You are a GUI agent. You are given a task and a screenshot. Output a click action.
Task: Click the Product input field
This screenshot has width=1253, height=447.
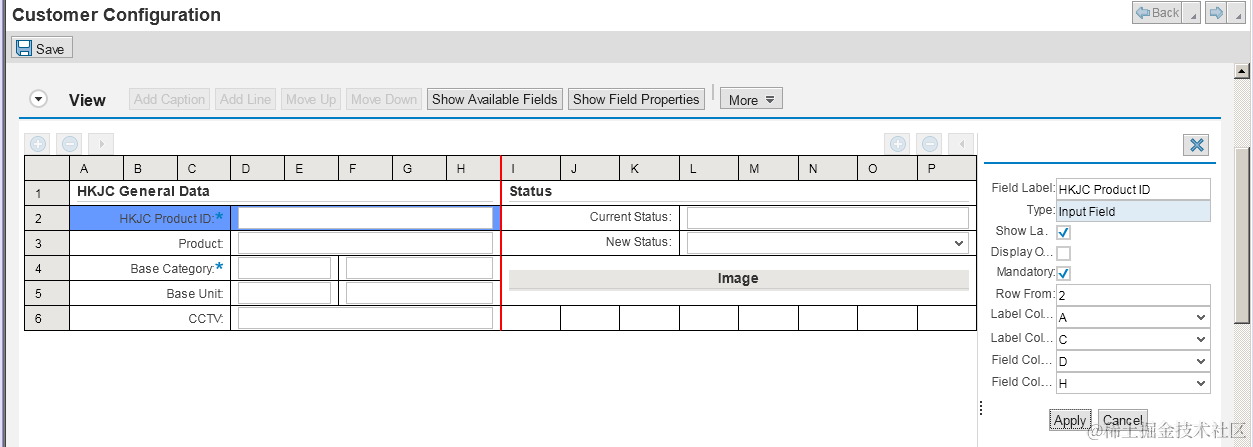[365, 243]
